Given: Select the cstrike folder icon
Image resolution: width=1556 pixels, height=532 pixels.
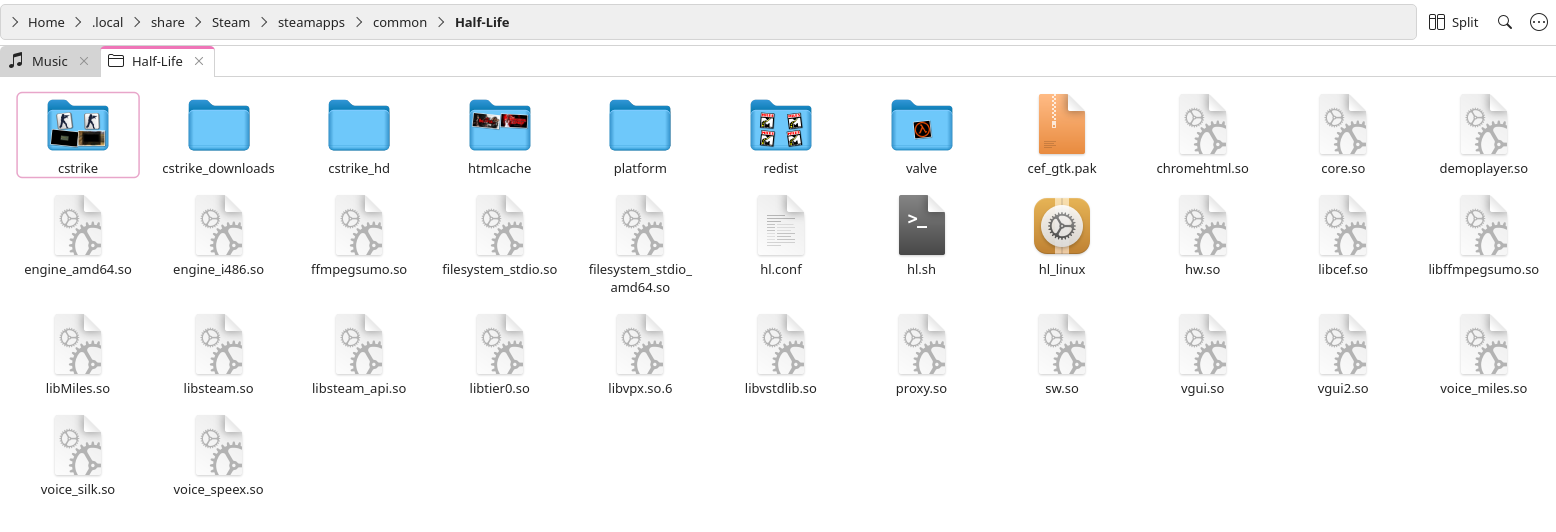Looking at the screenshot, I should click(78, 125).
